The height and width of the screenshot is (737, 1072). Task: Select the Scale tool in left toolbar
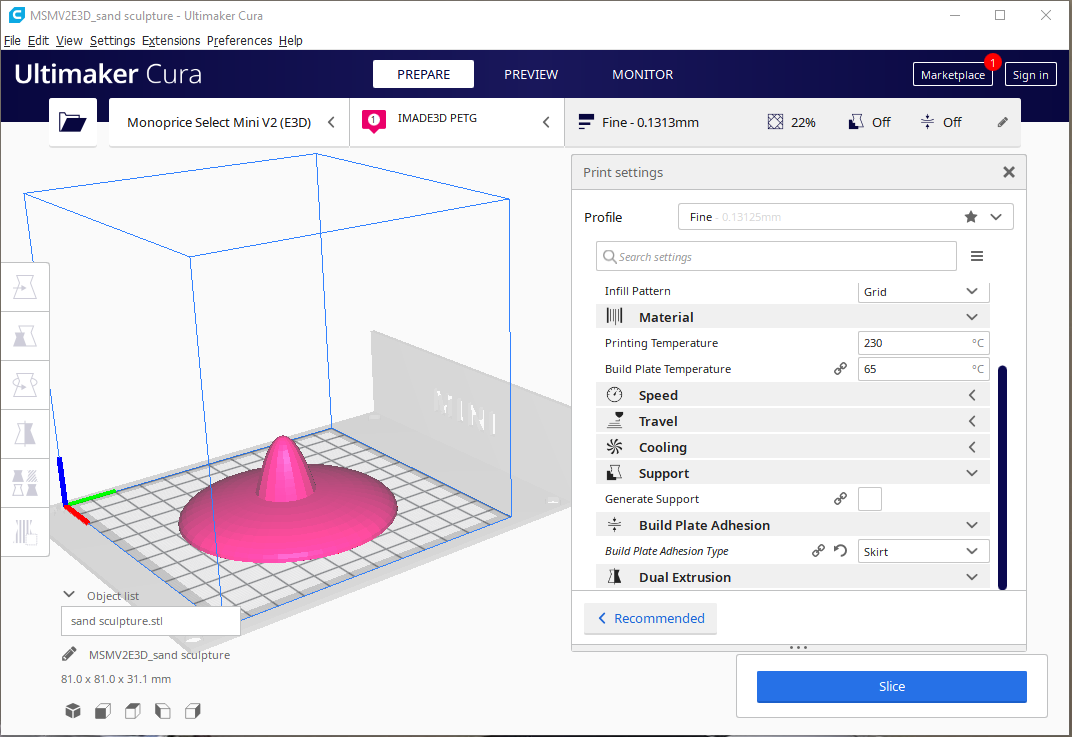[25, 336]
